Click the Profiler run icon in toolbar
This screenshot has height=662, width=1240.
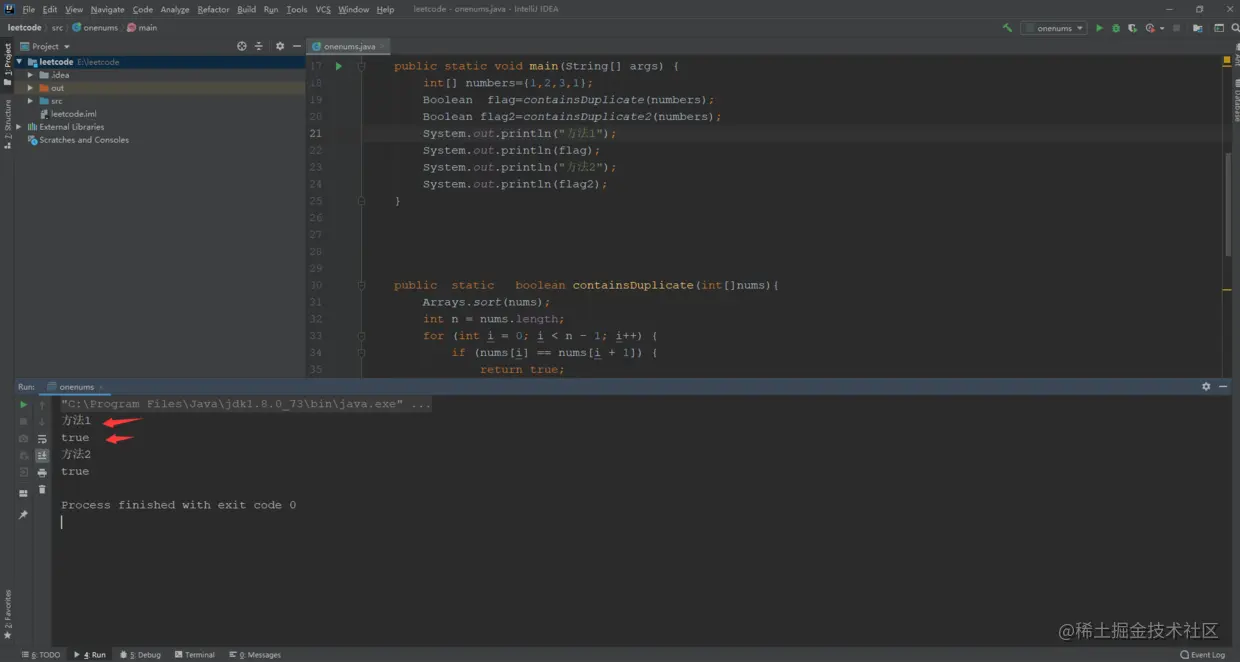pos(1150,28)
